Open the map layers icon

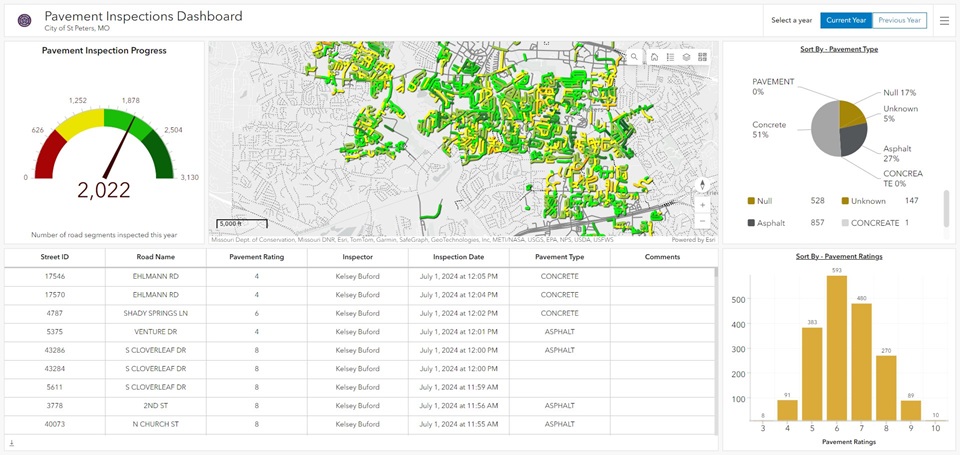686,57
